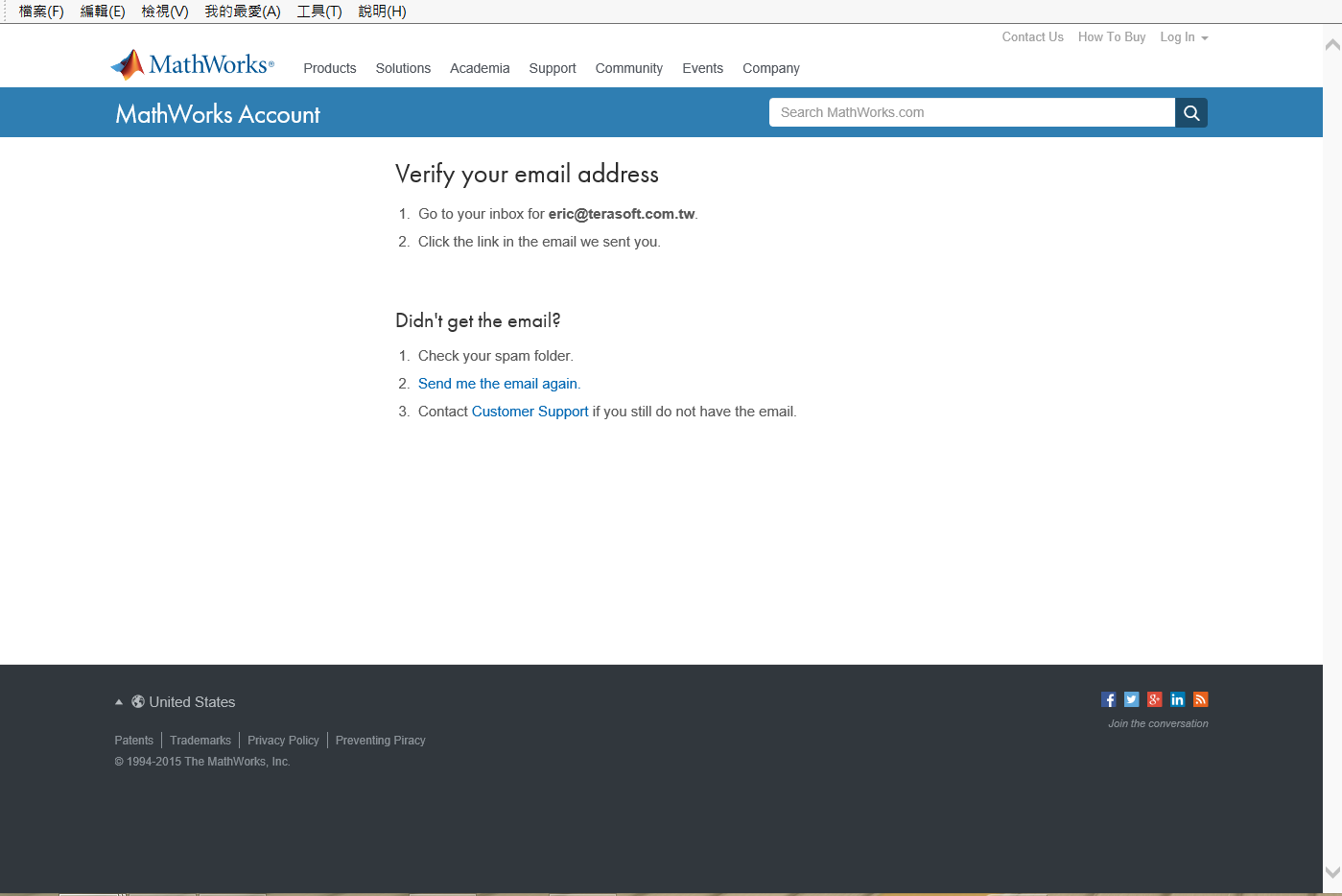Click the Didn't get the email? heading
The width and height of the screenshot is (1342, 896).
click(478, 321)
